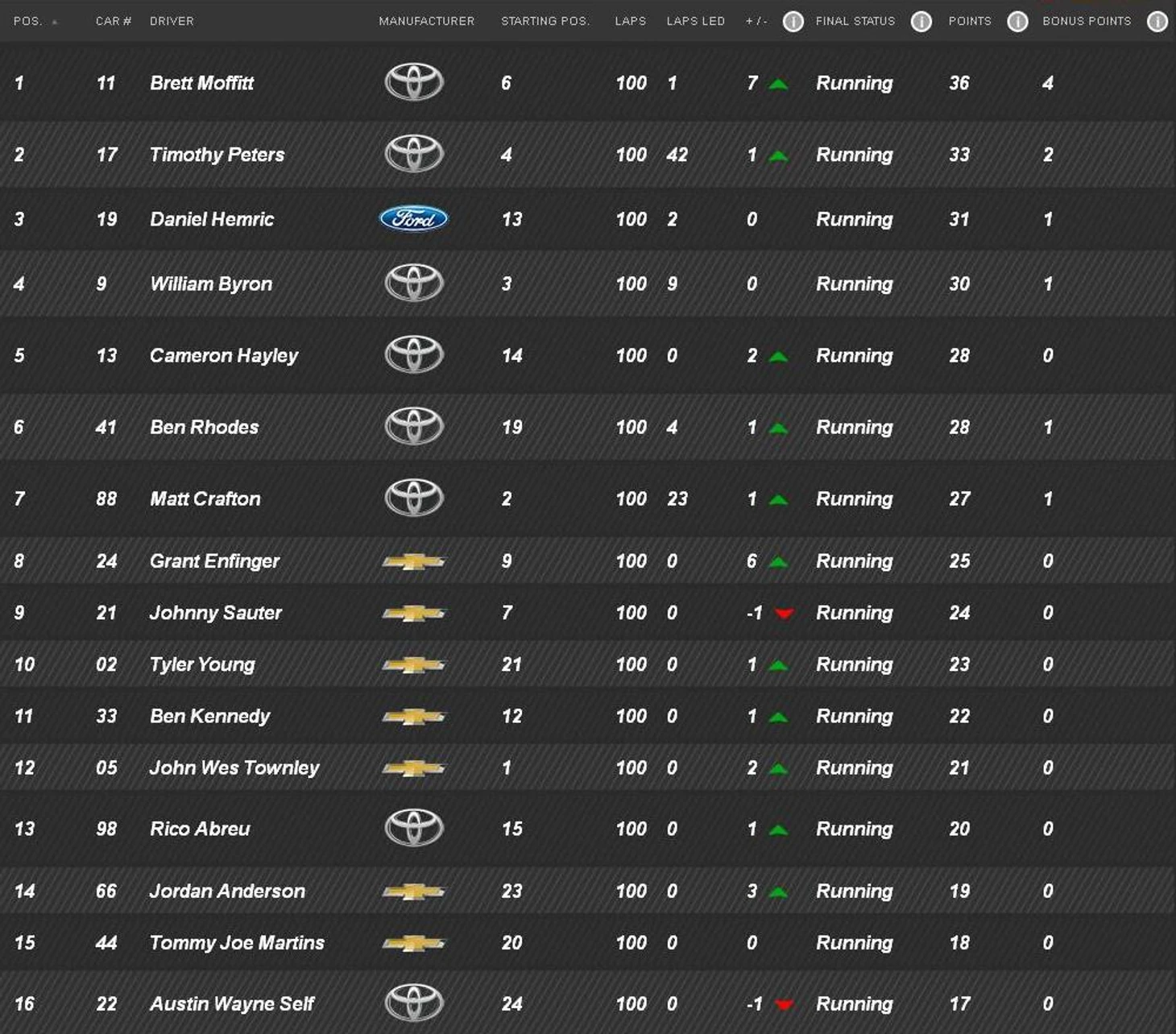Click car number 88 in Matt Crafton's row

106,498
